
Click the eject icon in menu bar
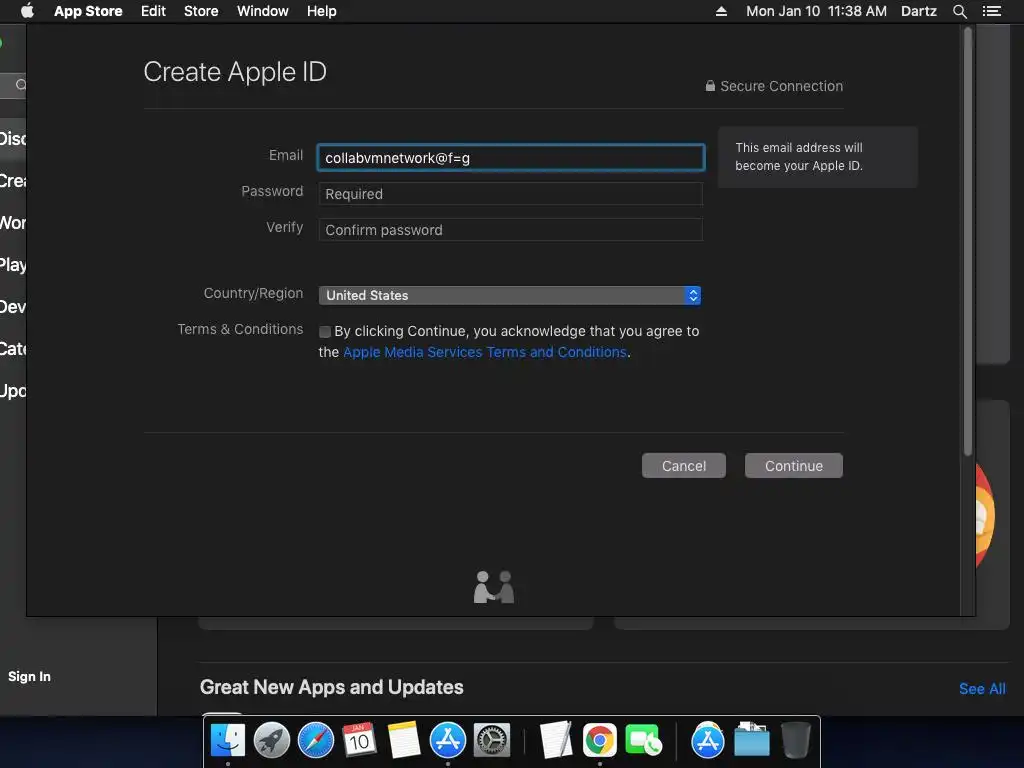(x=721, y=11)
